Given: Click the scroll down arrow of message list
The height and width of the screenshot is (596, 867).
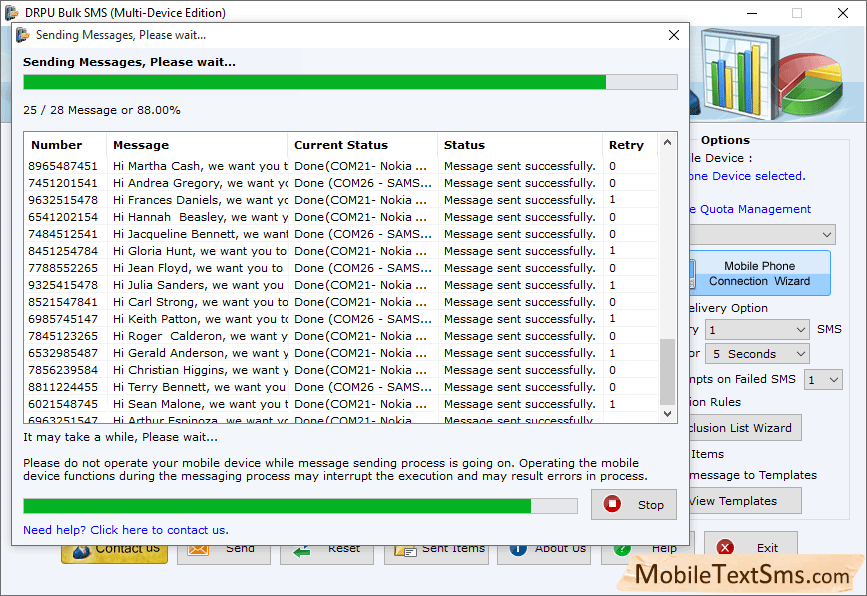Looking at the screenshot, I should pyautogui.click(x=667, y=414).
